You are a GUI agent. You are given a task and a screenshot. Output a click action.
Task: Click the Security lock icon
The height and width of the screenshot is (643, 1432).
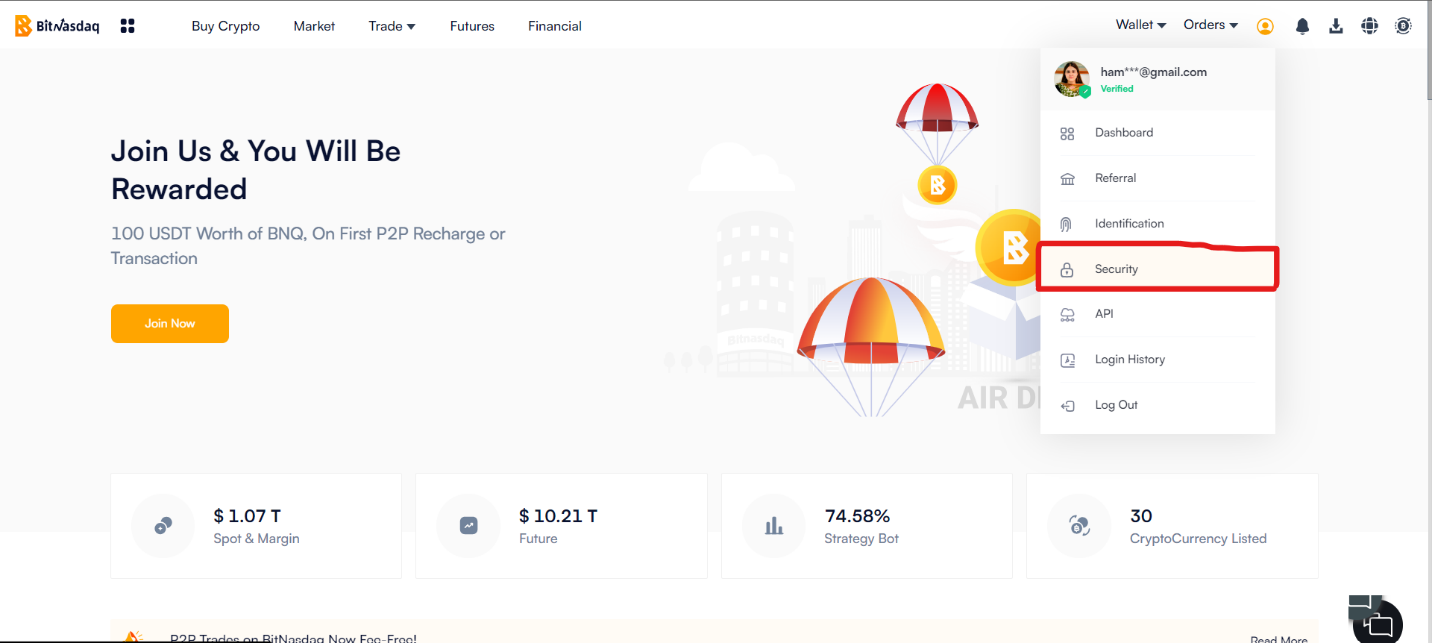coord(1067,270)
